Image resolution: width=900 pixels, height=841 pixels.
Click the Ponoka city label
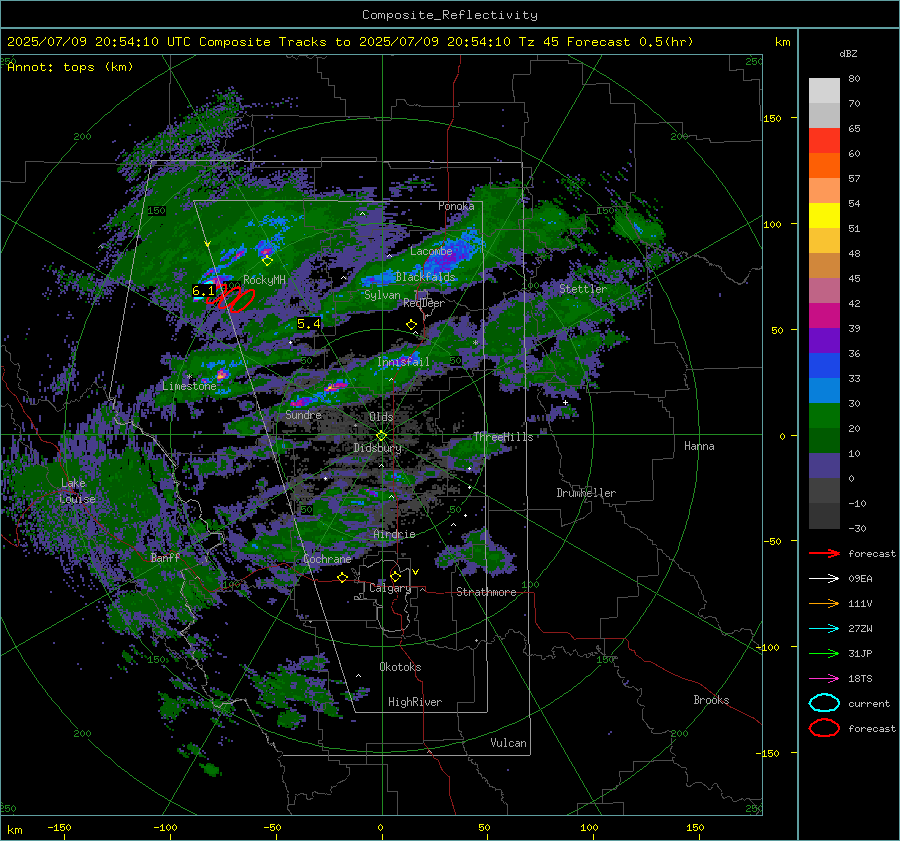[x=456, y=206]
